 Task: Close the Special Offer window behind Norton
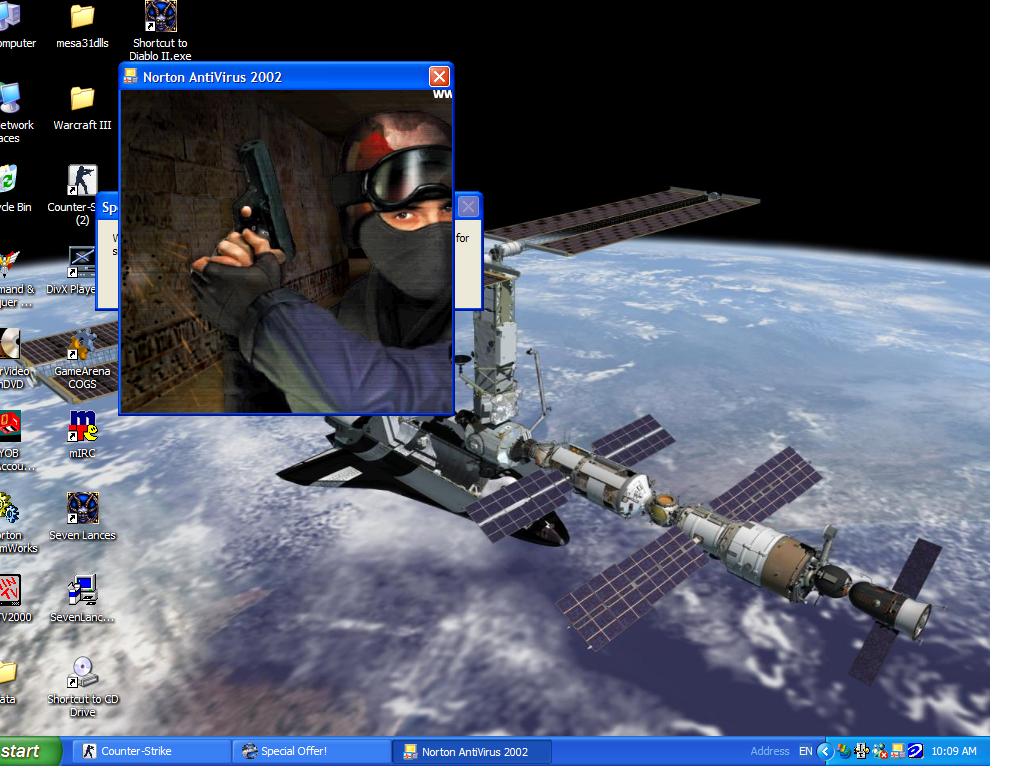pyautogui.click(x=468, y=207)
